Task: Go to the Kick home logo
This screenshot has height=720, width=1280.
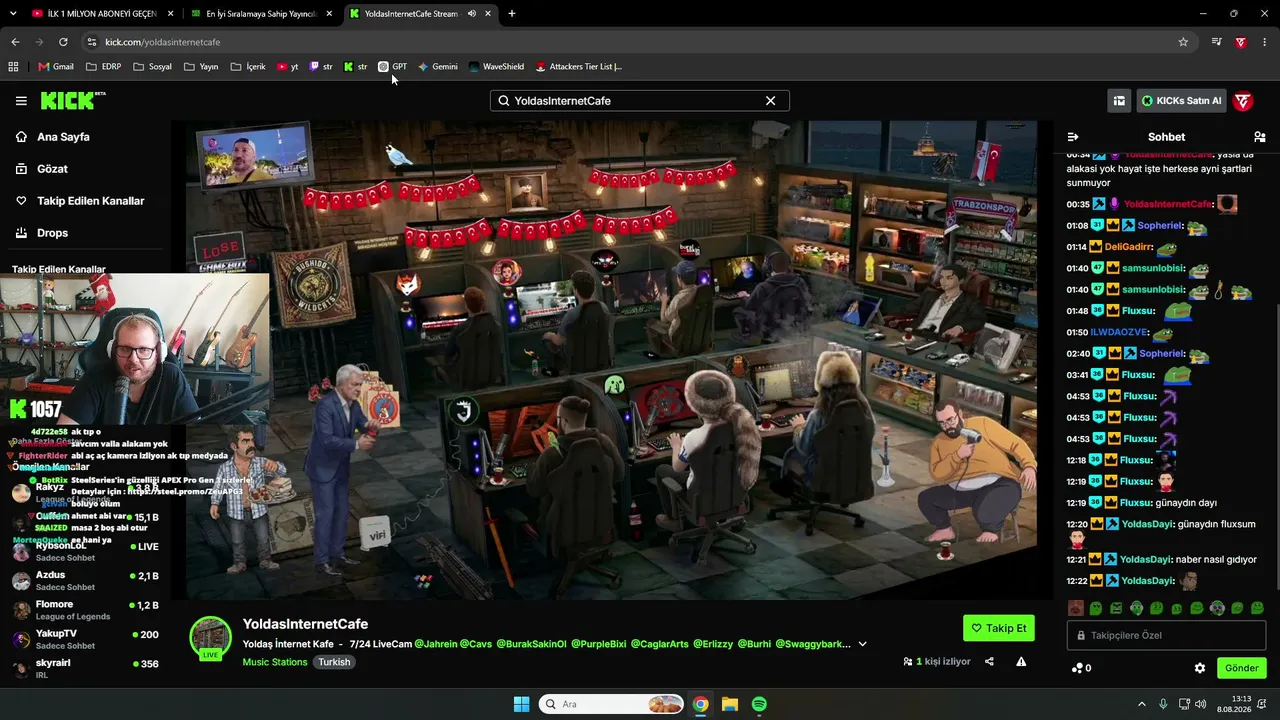Action: [x=73, y=100]
